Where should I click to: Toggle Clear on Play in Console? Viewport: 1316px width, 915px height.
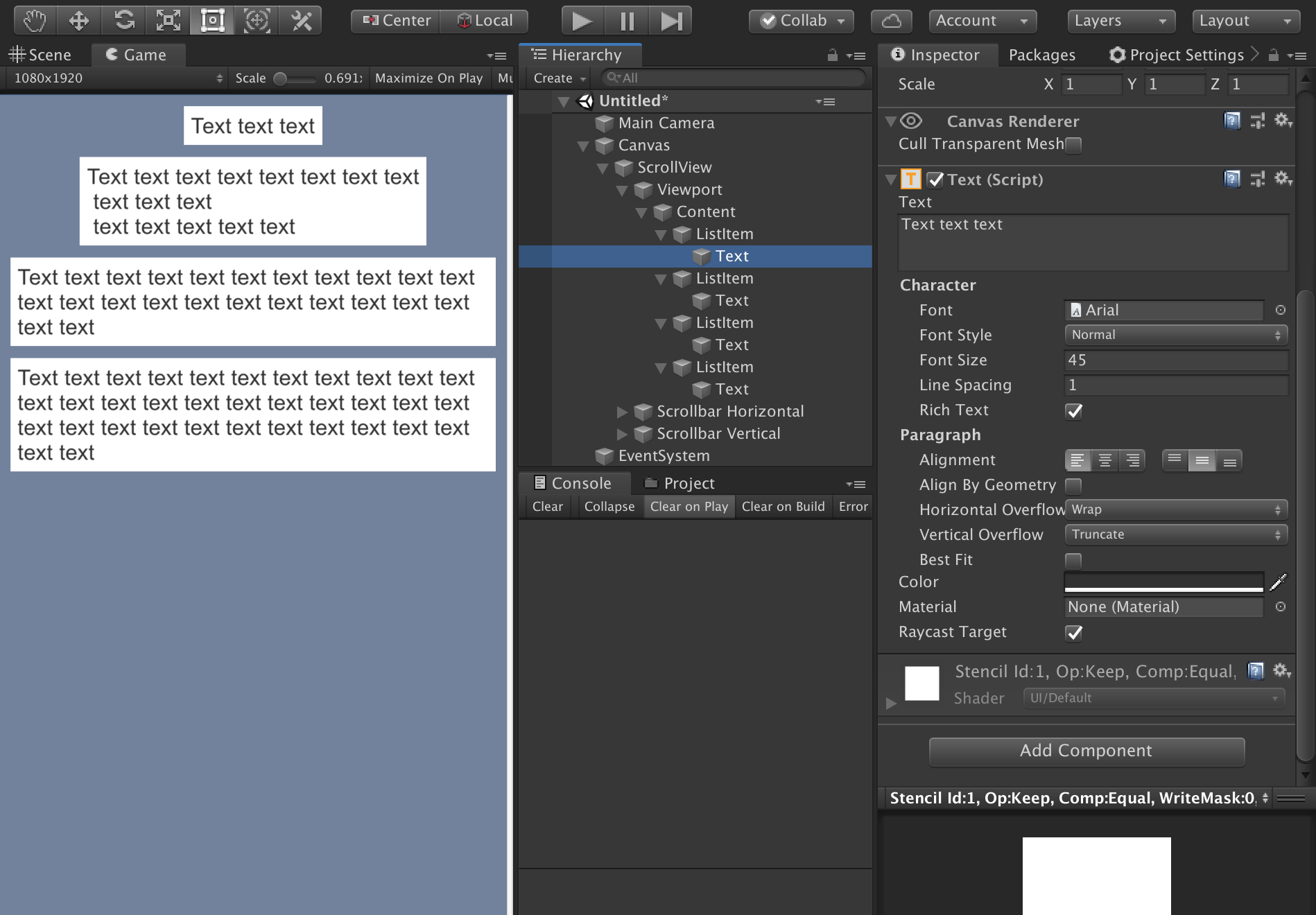point(689,507)
